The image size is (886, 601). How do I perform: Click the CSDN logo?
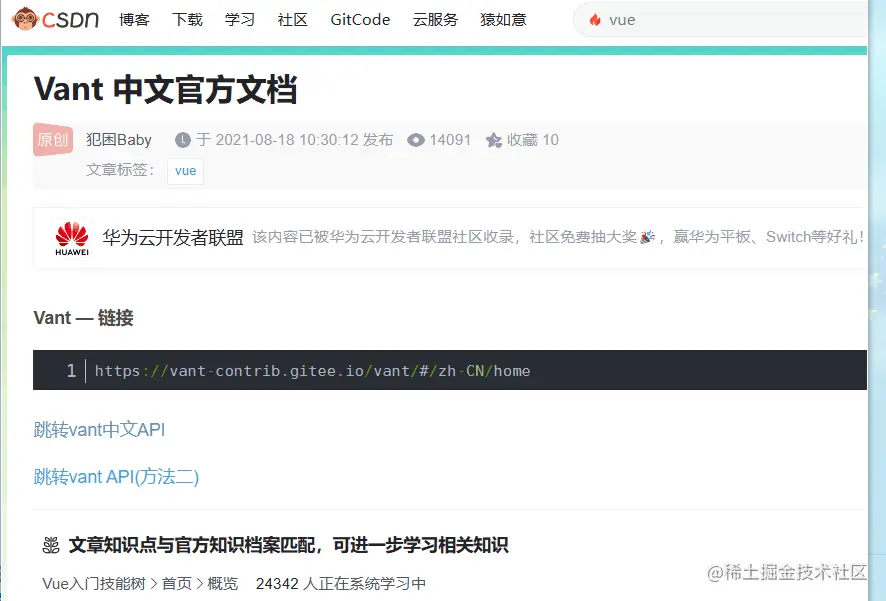click(x=55, y=19)
